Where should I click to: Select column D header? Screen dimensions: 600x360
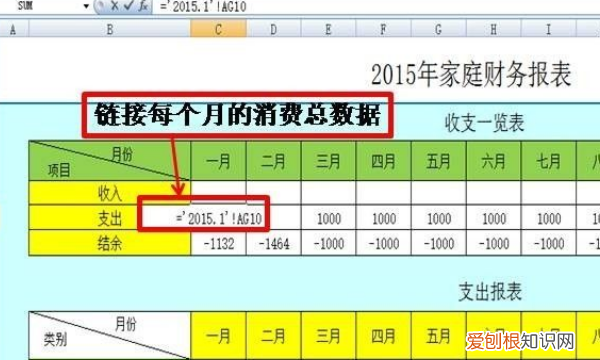click(273, 29)
